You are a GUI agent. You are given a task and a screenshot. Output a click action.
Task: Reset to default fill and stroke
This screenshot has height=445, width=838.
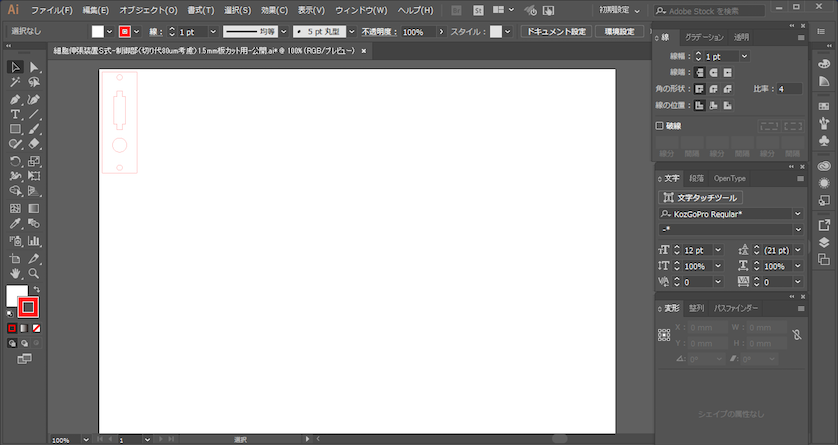(10, 314)
